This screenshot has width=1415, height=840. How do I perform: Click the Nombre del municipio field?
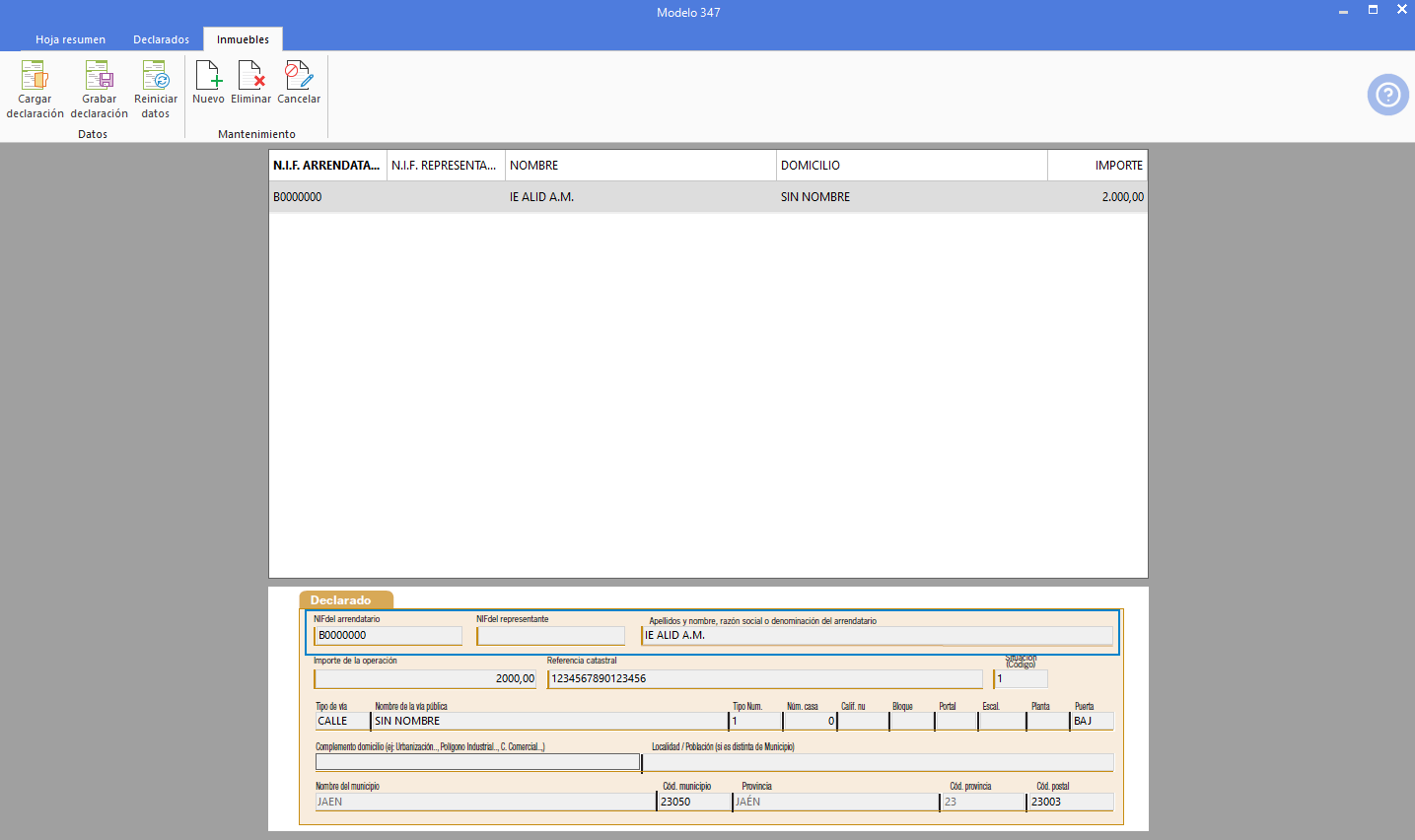tap(485, 803)
